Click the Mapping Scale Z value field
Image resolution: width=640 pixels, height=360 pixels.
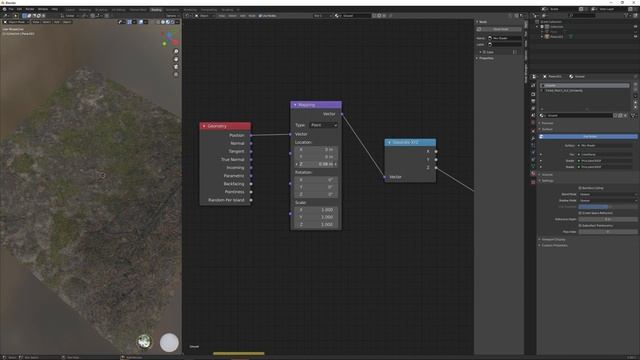click(x=316, y=224)
